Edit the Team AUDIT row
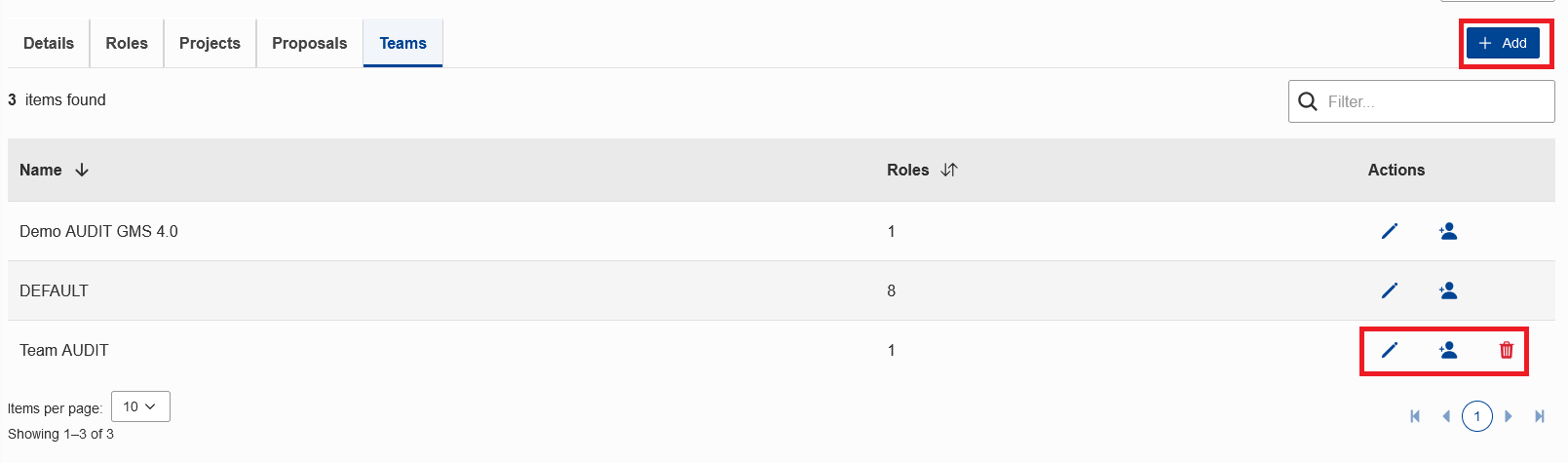1568x463 pixels. click(1390, 350)
